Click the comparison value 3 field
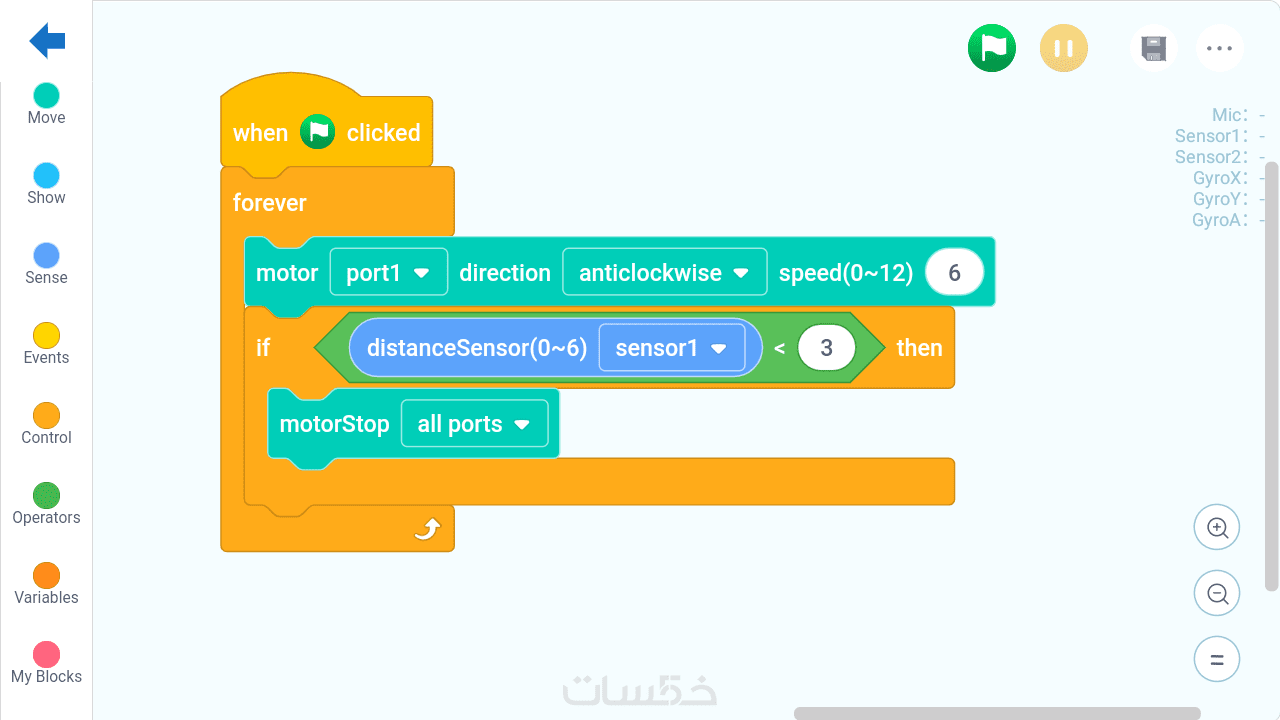1280x720 pixels. 826,348
